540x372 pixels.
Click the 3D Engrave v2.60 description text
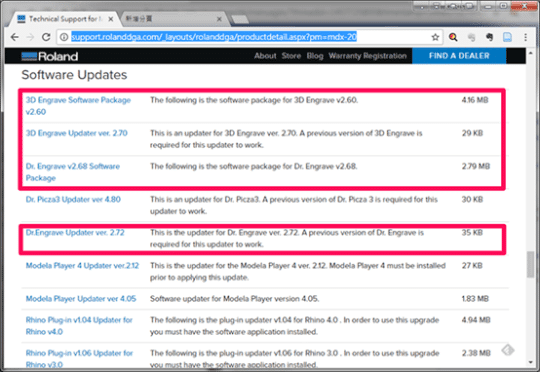pyautogui.click(x=254, y=100)
